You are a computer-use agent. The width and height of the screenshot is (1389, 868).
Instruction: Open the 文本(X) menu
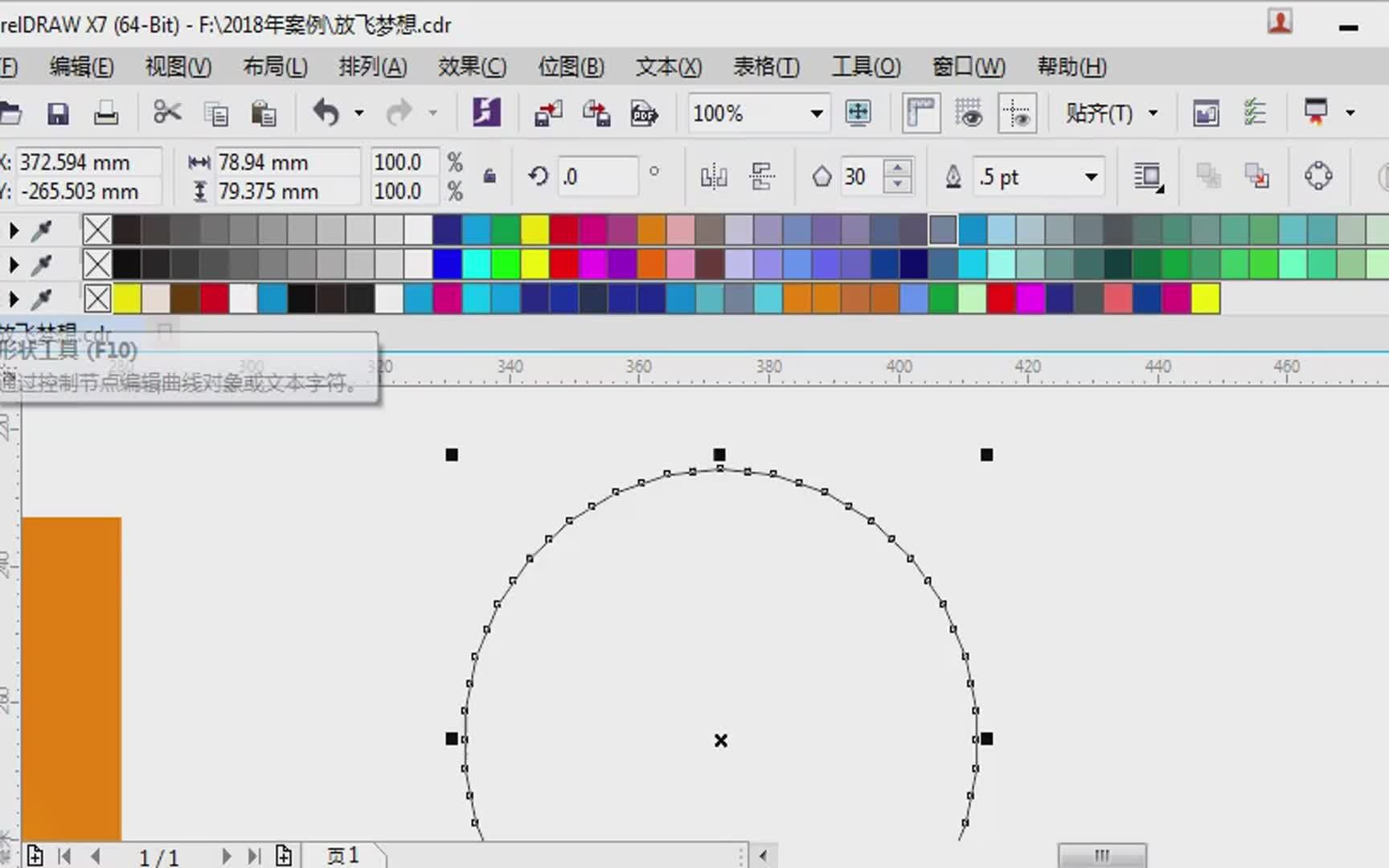[x=669, y=67]
